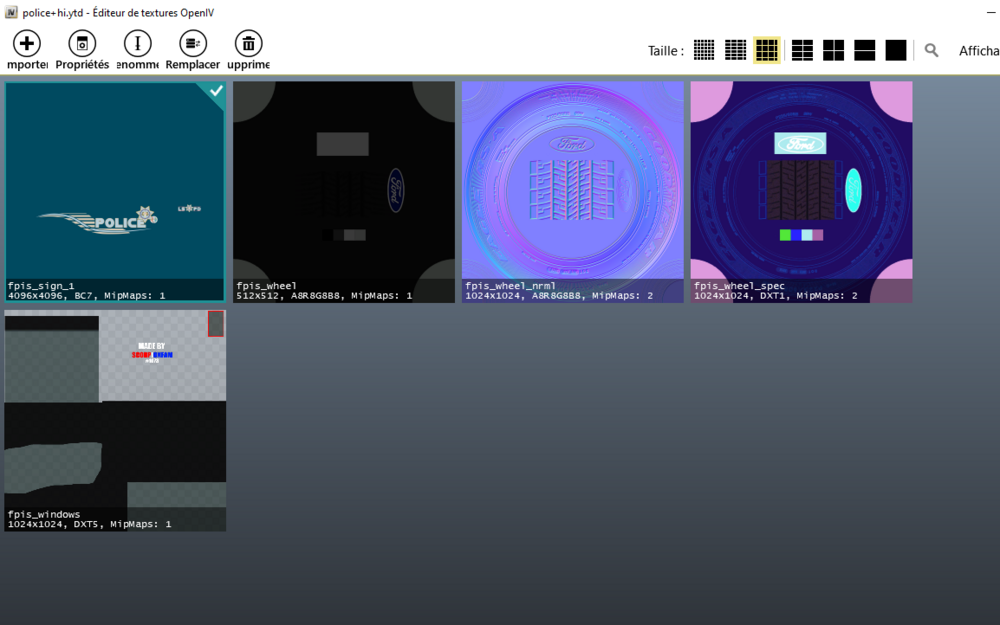The height and width of the screenshot is (625, 1000).
Task: Pick the four-tile thumbnail layout icon
Action: click(x=833, y=49)
